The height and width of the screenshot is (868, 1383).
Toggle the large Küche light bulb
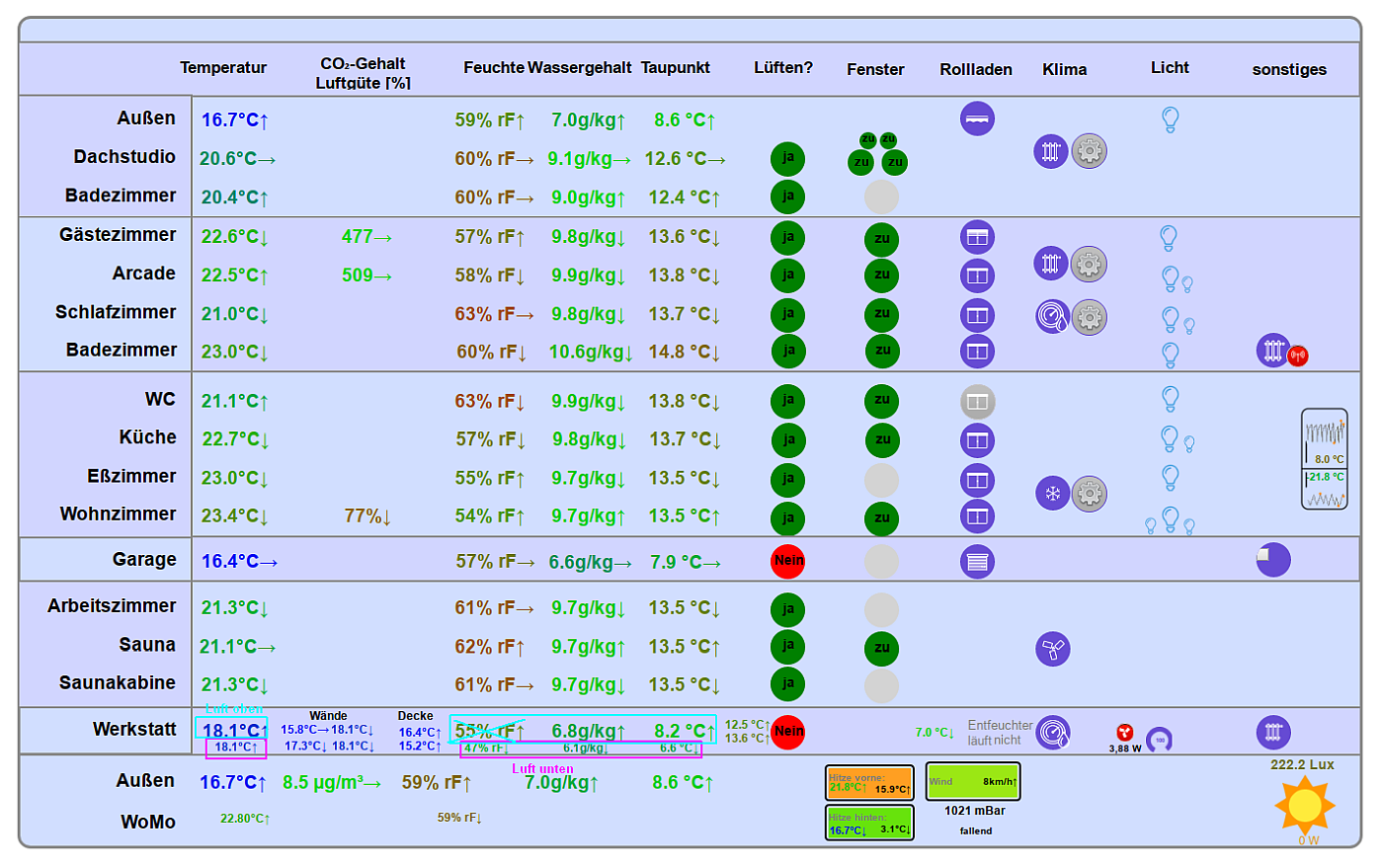(x=1170, y=438)
